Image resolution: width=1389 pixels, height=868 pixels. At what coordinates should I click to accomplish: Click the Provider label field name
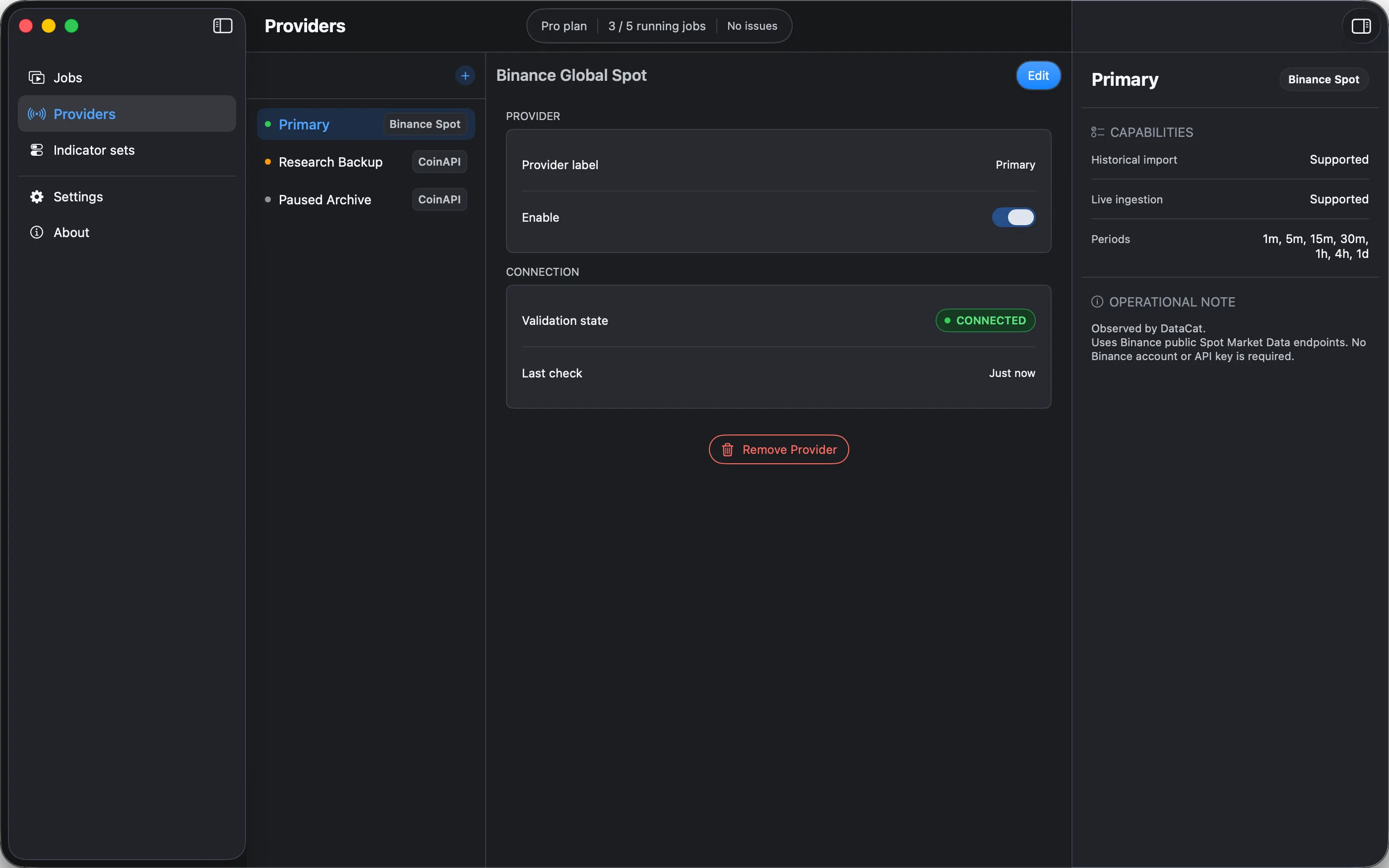pyautogui.click(x=560, y=165)
